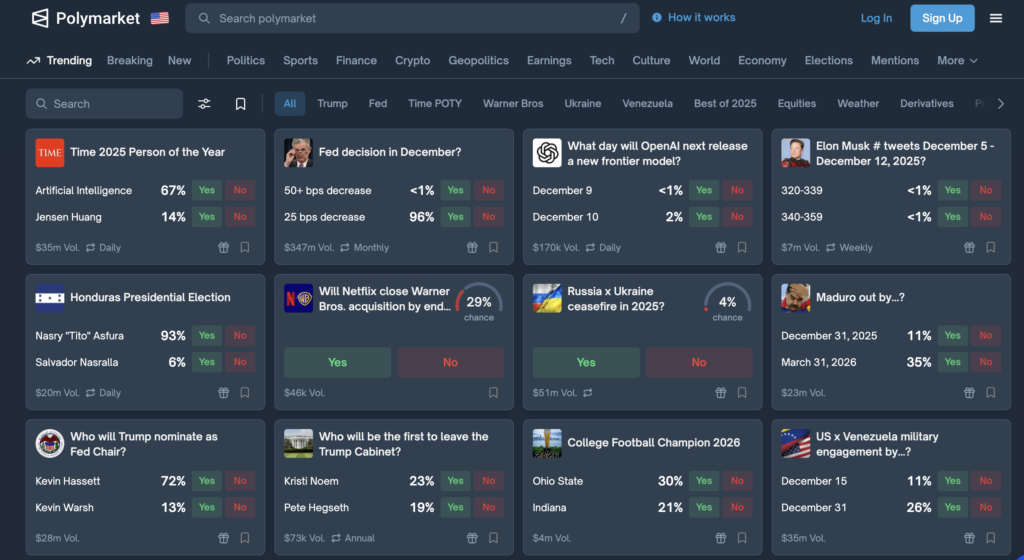Click the bookmark icon beside the filter
Image resolution: width=1024 pixels, height=560 pixels.
pyautogui.click(x=240, y=104)
